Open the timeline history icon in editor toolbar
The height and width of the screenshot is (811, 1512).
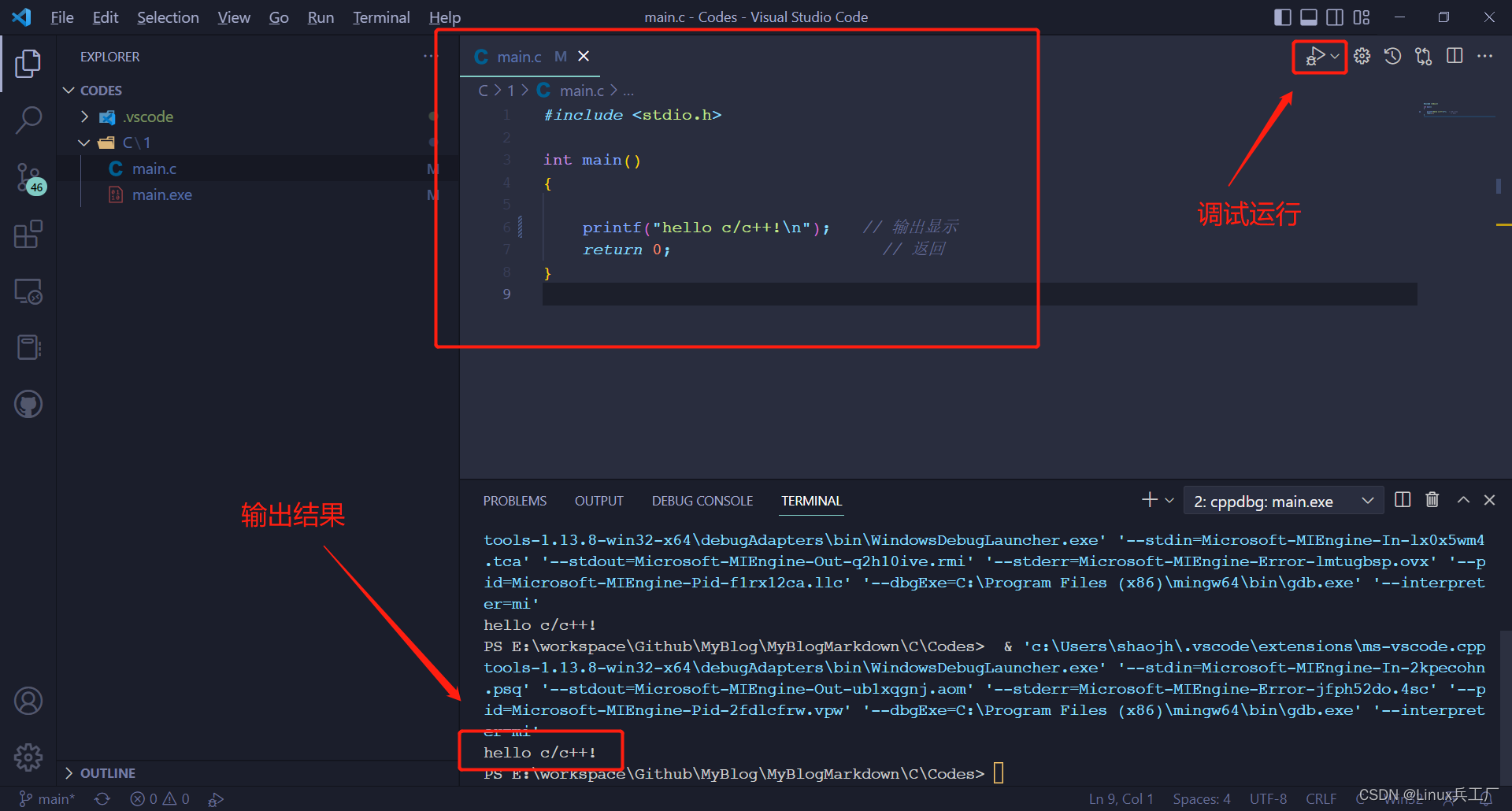[1392, 56]
